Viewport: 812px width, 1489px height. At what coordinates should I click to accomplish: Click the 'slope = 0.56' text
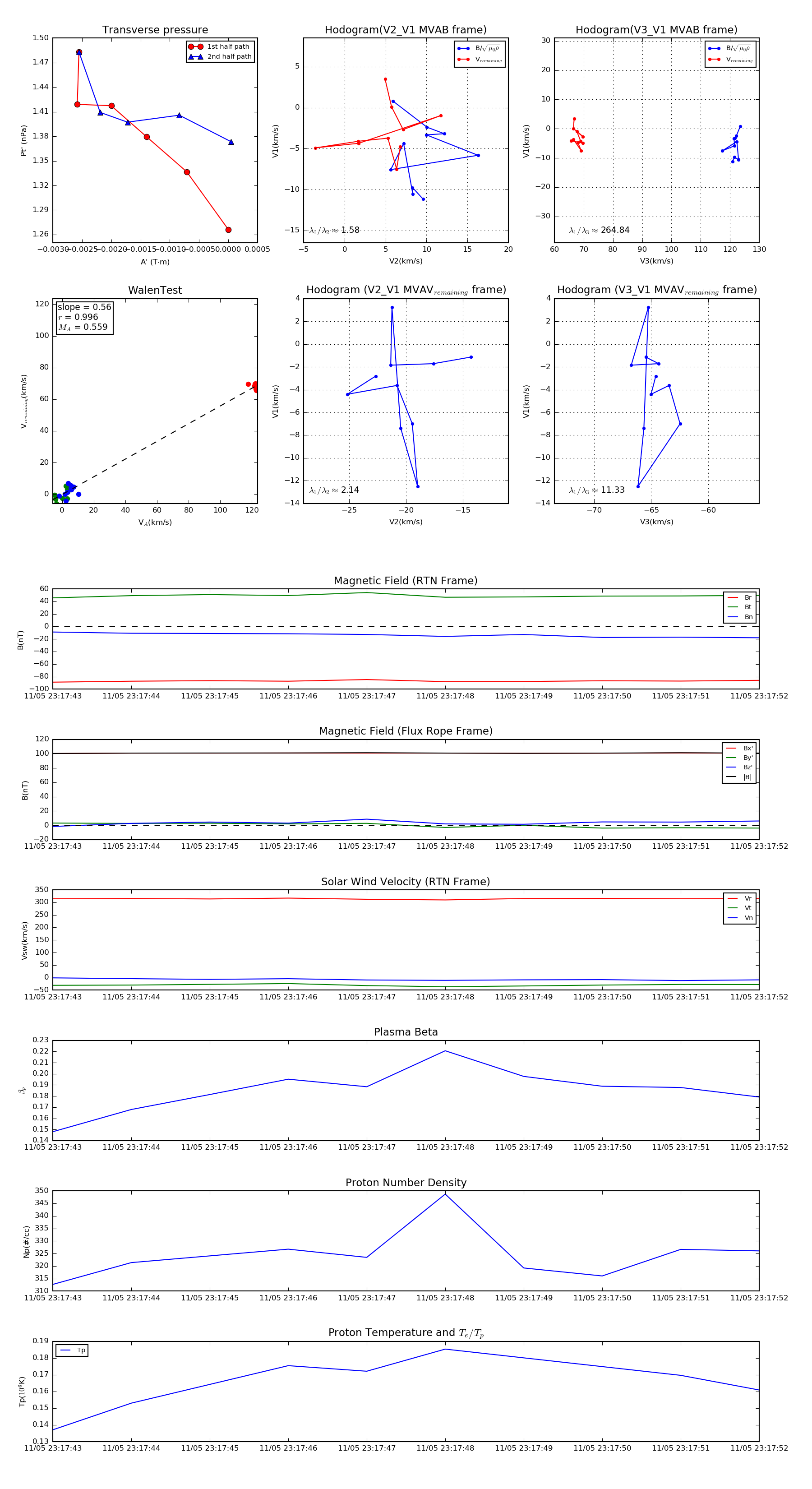(84, 307)
